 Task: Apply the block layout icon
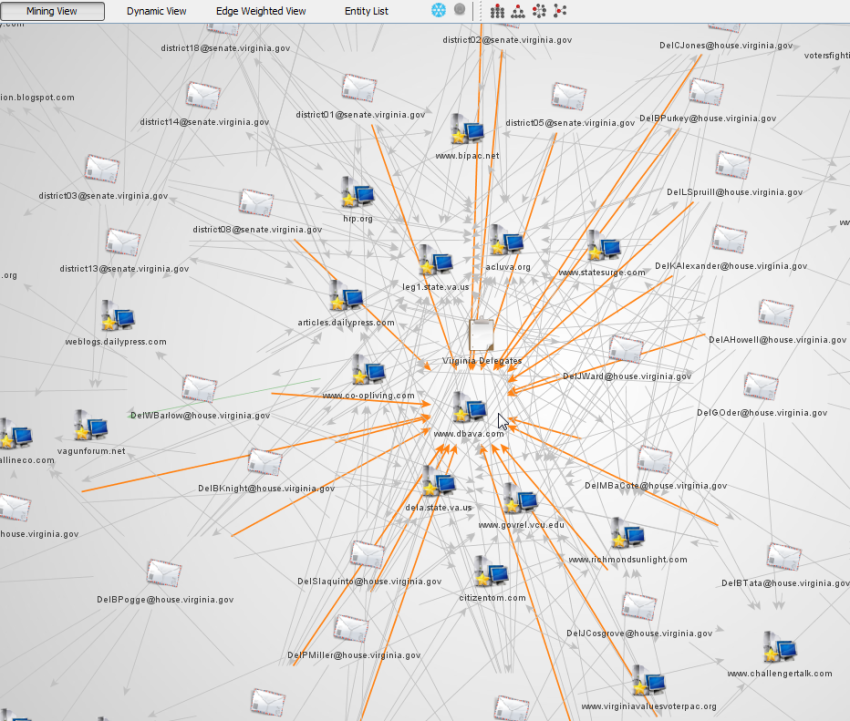click(497, 11)
